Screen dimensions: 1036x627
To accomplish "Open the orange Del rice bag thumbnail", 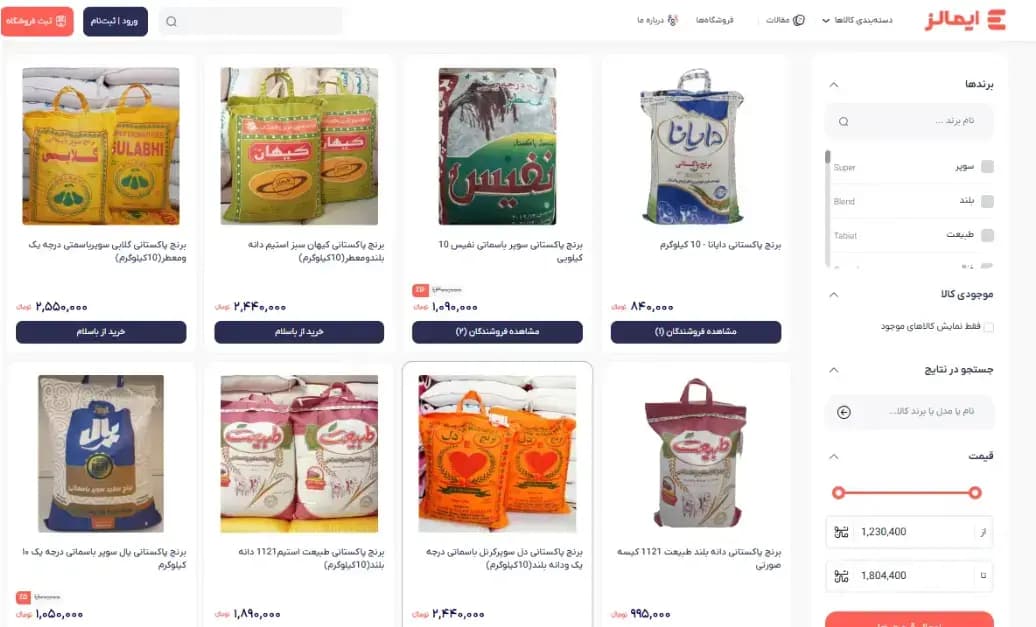I will pos(498,454).
